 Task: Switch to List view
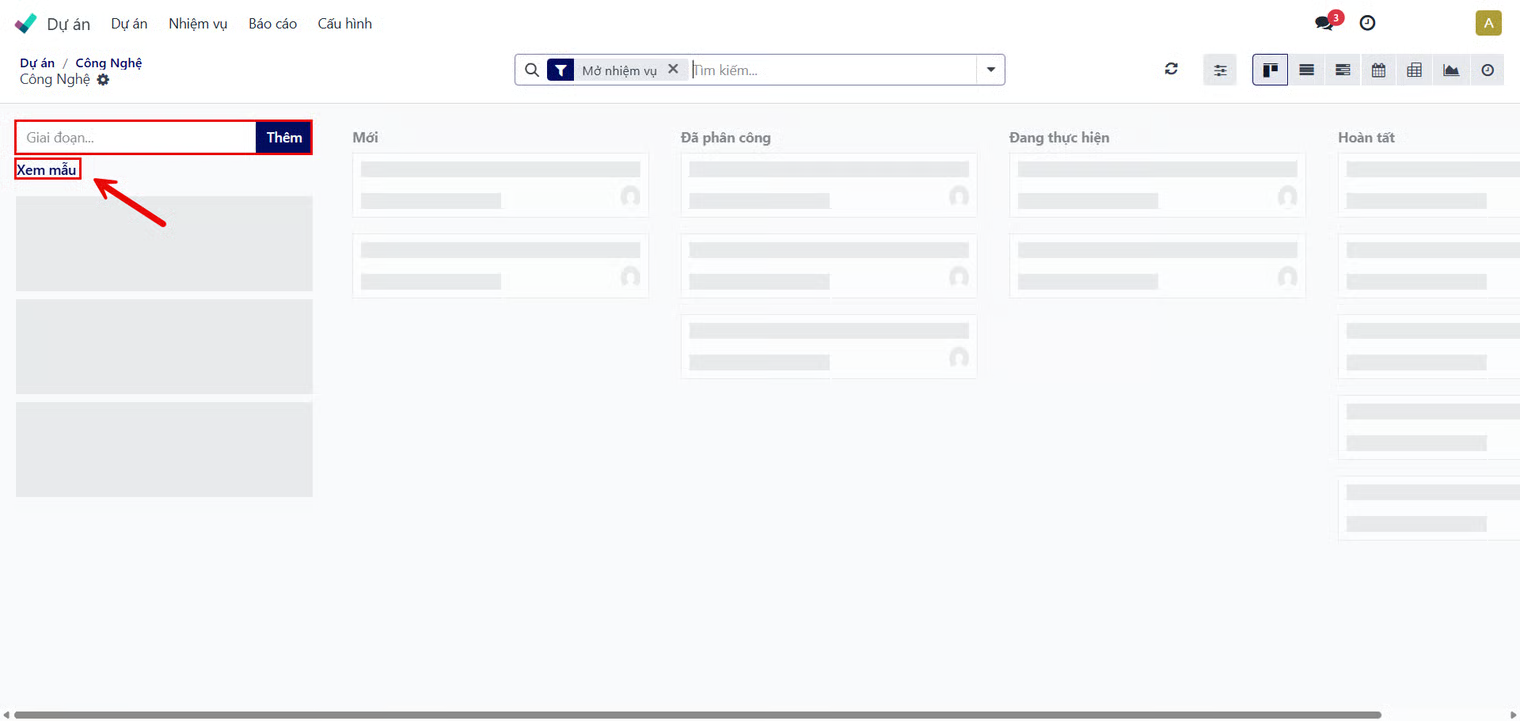pos(1306,70)
